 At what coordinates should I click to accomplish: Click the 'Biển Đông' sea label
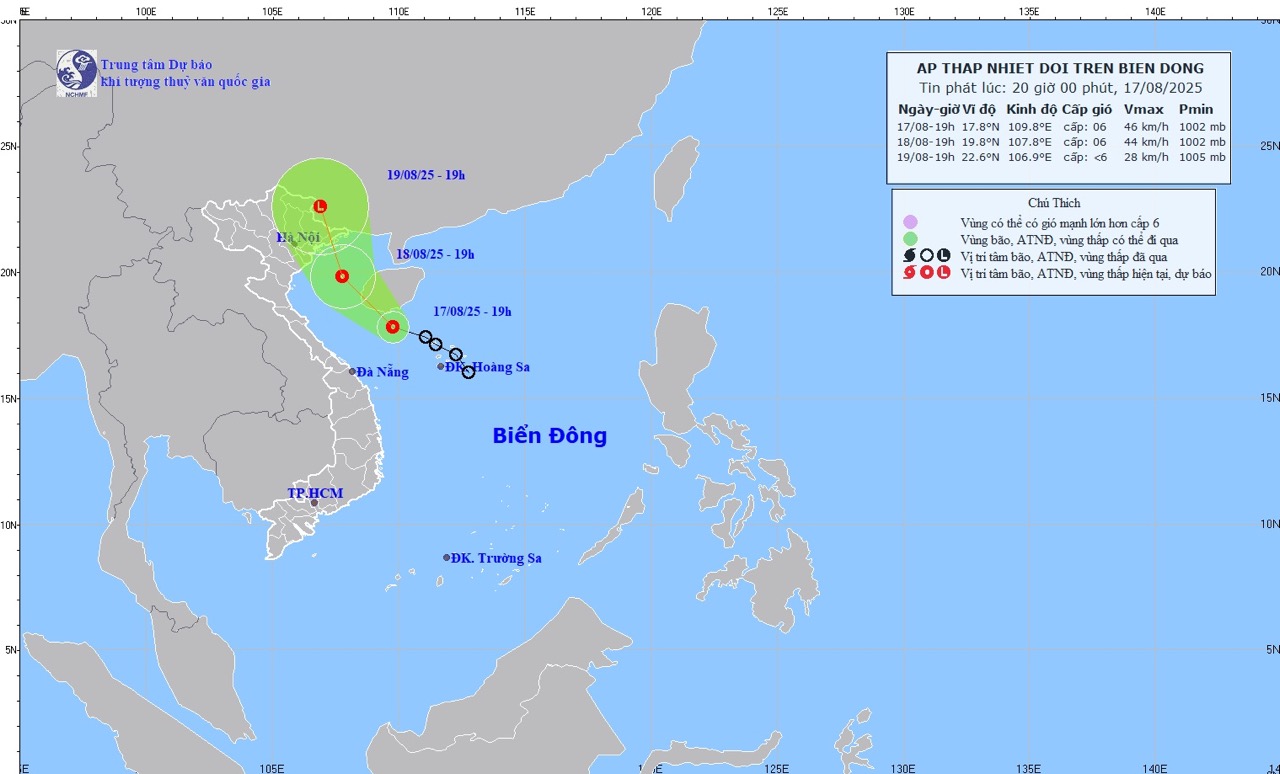pos(549,436)
